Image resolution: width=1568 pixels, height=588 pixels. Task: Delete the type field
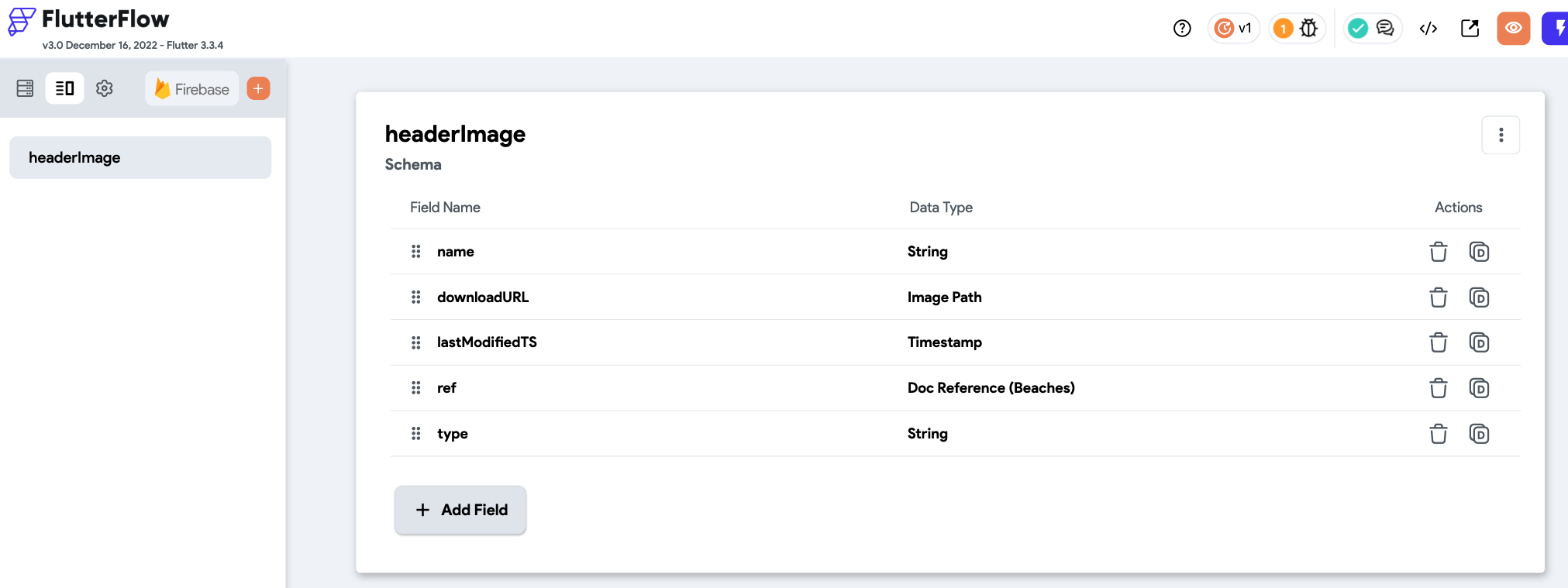[1438, 434]
